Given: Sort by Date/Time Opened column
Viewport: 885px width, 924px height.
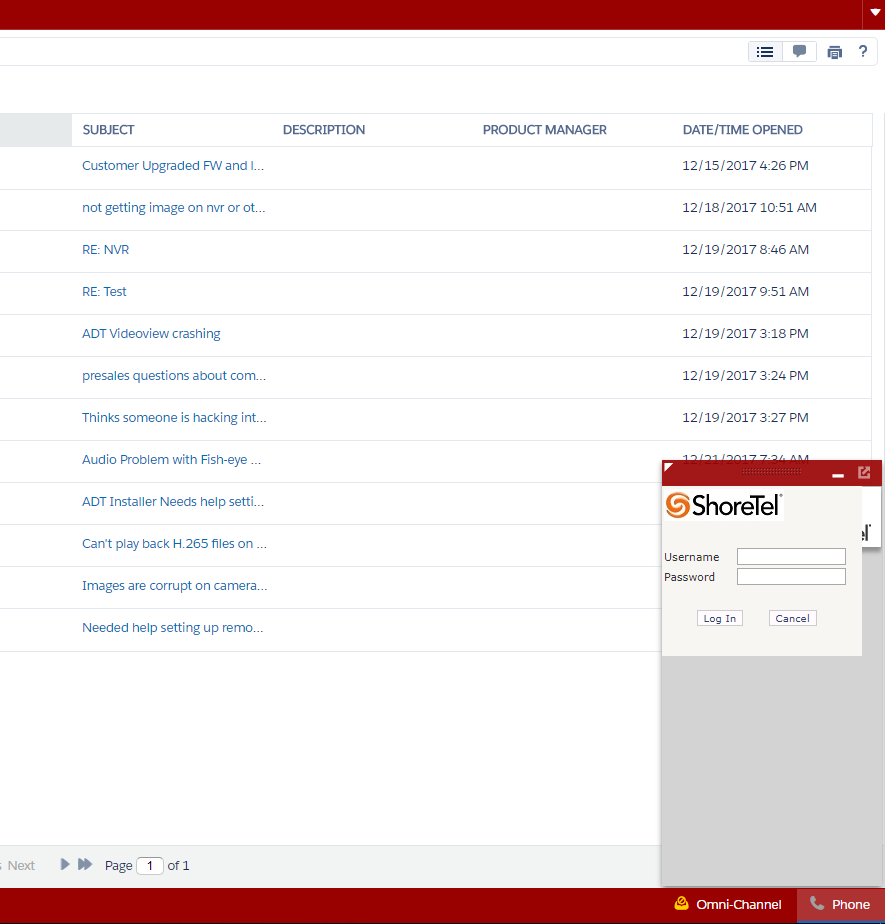Looking at the screenshot, I should [x=742, y=130].
